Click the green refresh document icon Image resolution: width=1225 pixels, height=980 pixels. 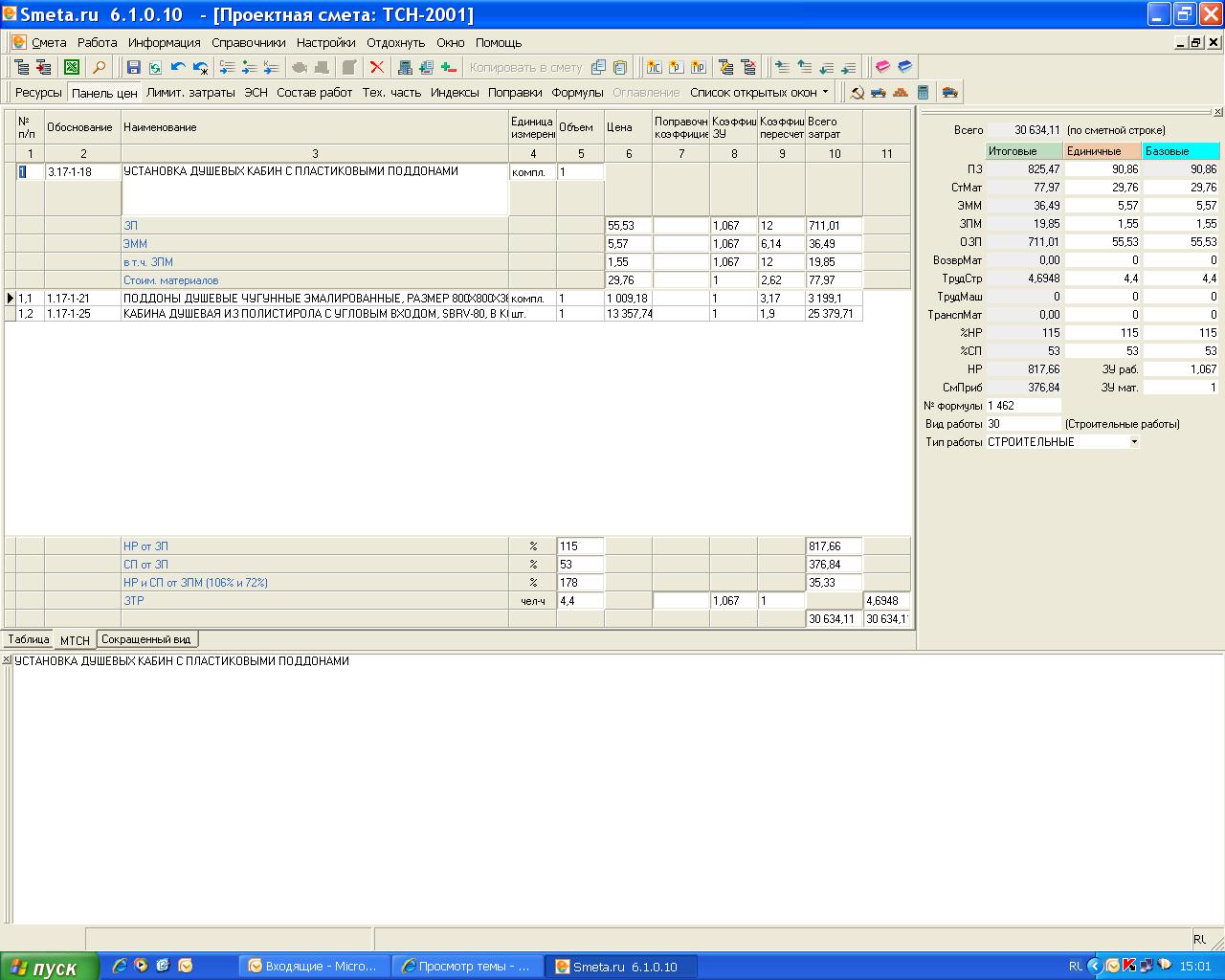pyautogui.click(x=155, y=67)
